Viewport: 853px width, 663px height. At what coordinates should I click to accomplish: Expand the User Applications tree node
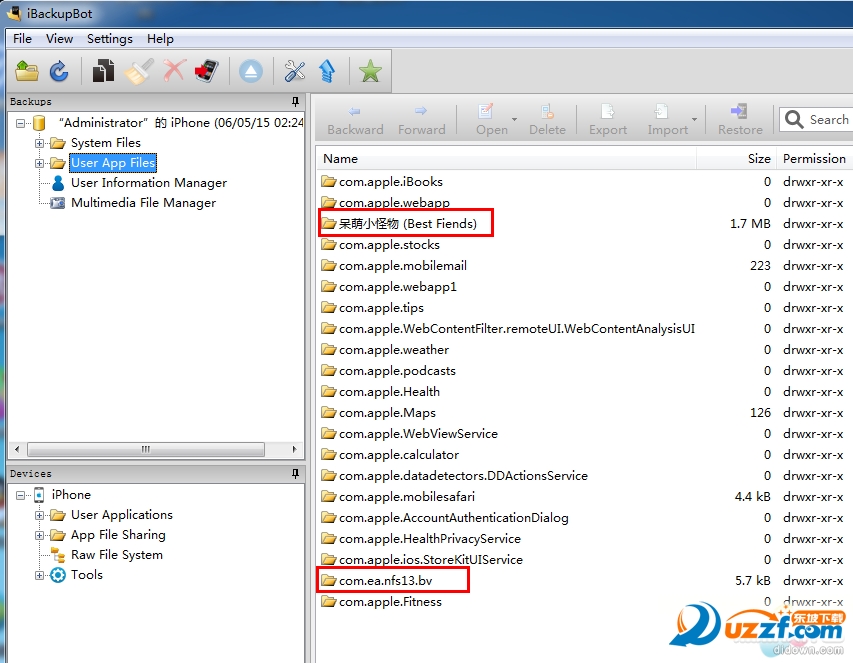(x=39, y=515)
